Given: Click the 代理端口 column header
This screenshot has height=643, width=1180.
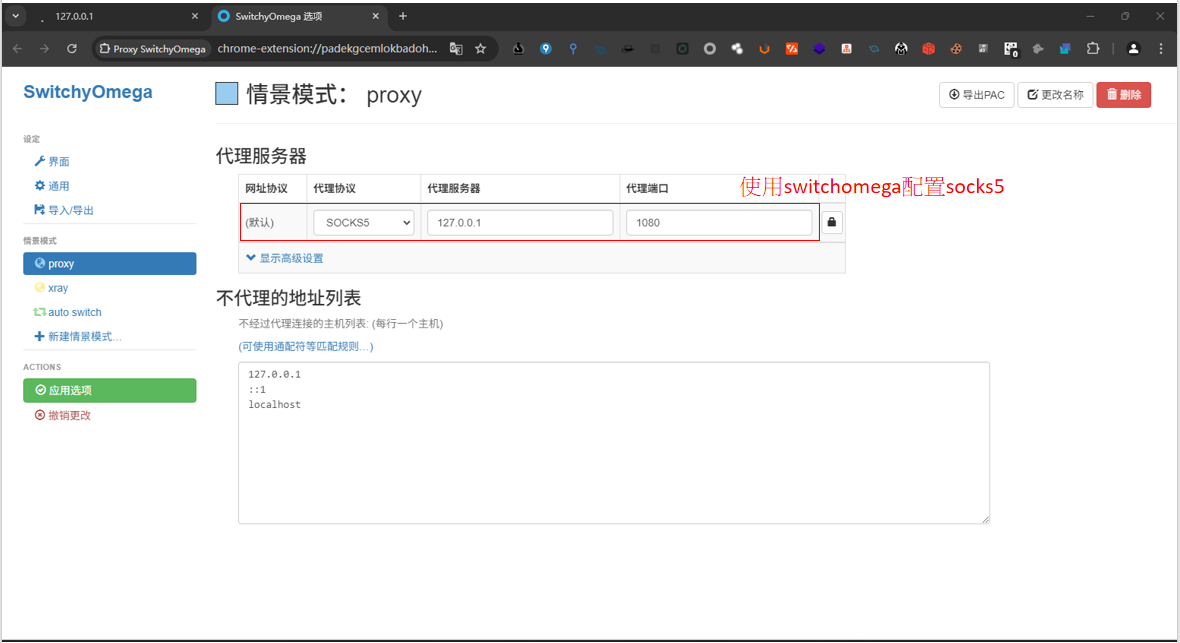Looking at the screenshot, I should (647, 188).
